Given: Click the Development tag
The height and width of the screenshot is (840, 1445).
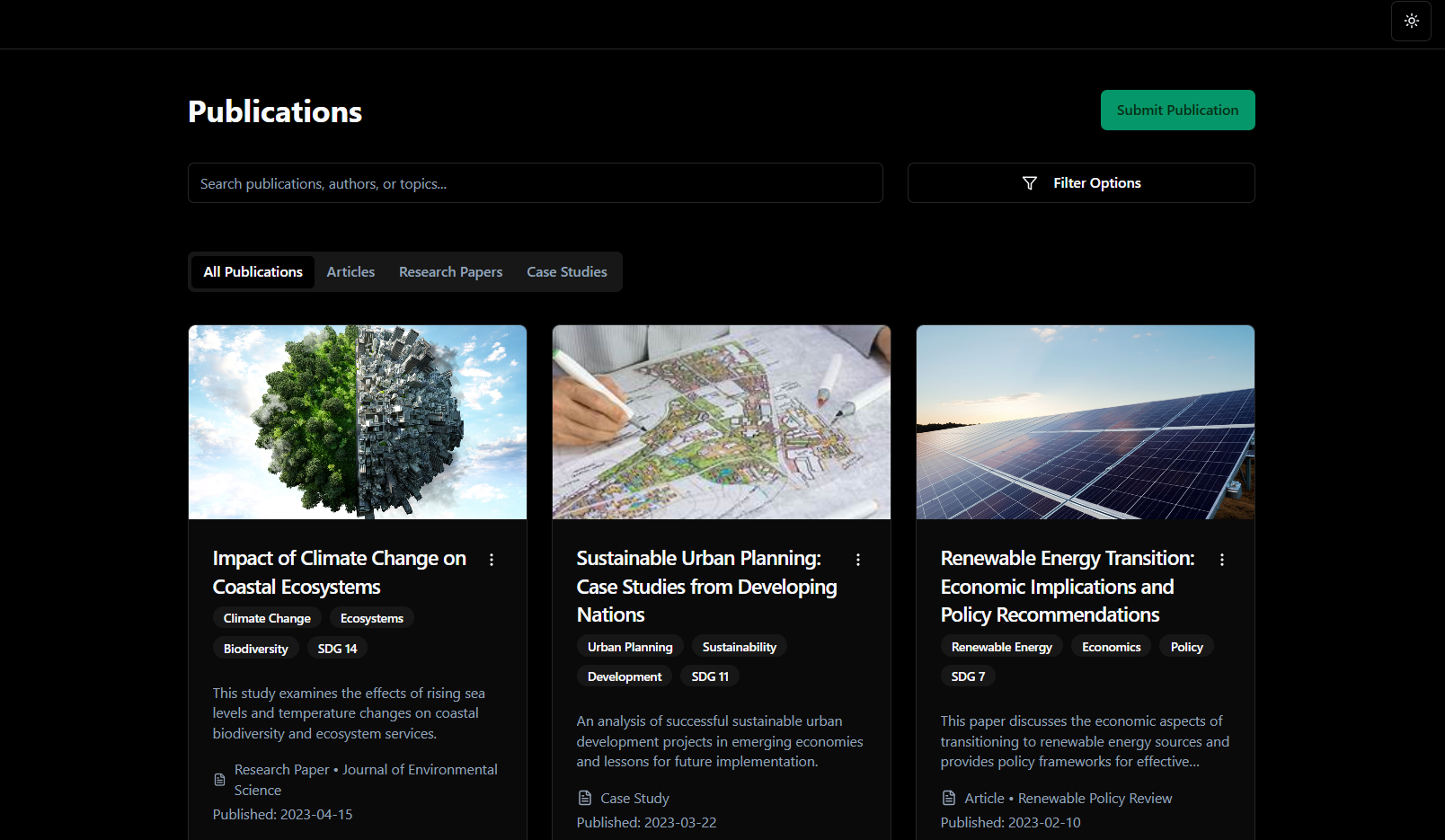Looking at the screenshot, I should pos(625,676).
